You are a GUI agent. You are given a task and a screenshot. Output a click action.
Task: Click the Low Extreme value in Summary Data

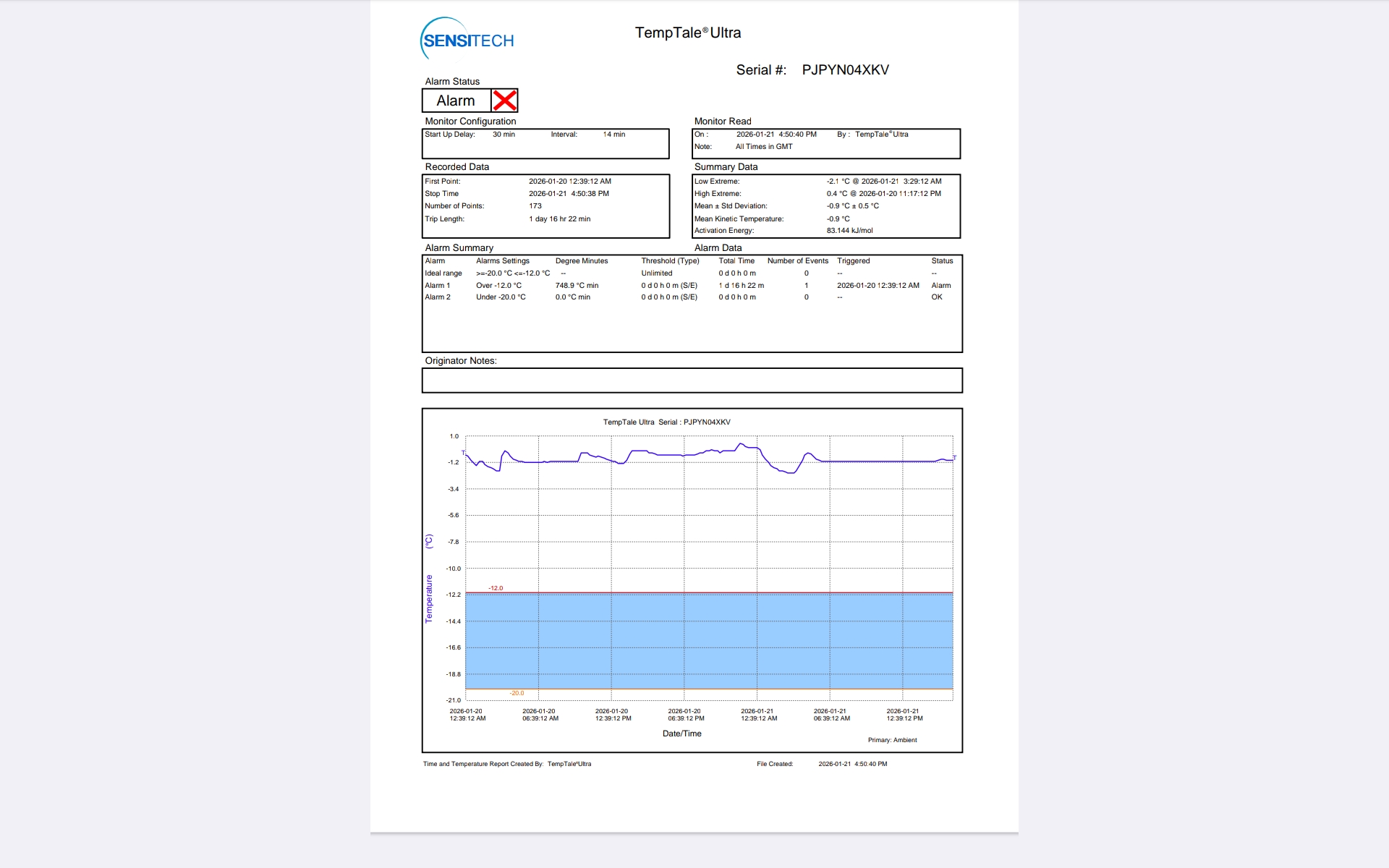coord(884,182)
